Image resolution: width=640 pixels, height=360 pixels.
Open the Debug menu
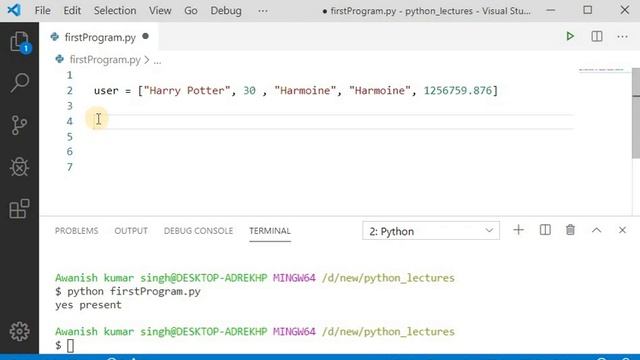(x=226, y=11)
